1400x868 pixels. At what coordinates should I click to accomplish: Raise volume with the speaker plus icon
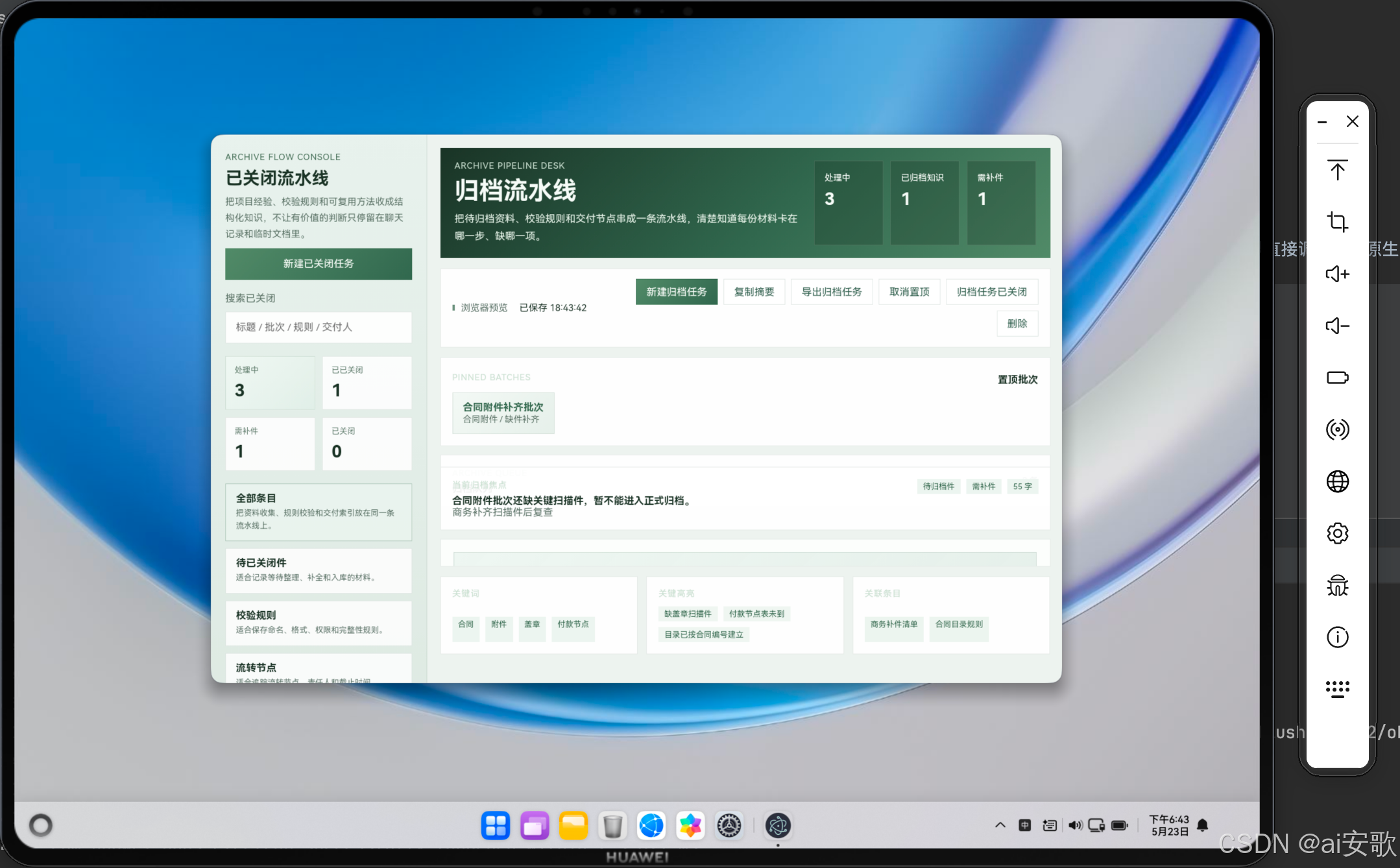point(1337,274)
